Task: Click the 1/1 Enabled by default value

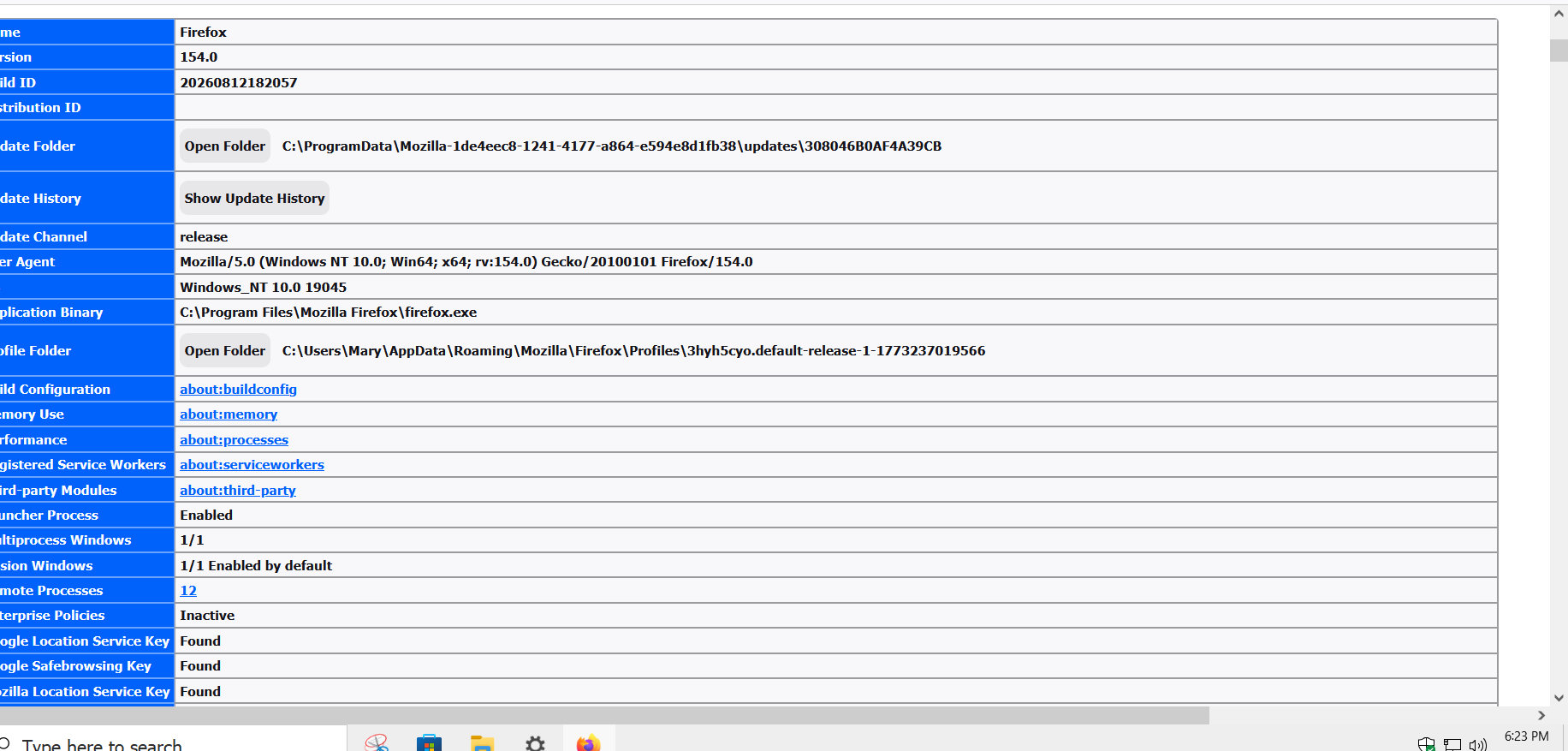Action: [x=256, y=566]
